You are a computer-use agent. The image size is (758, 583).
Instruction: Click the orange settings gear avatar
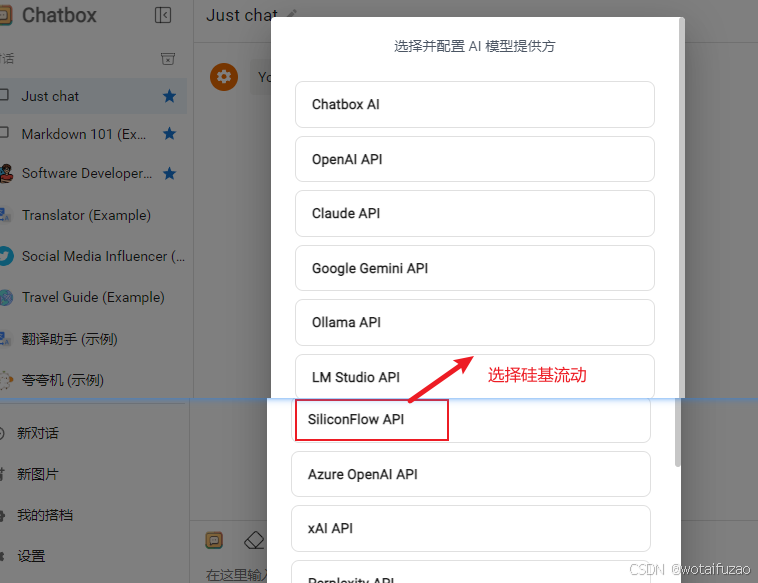224,77
